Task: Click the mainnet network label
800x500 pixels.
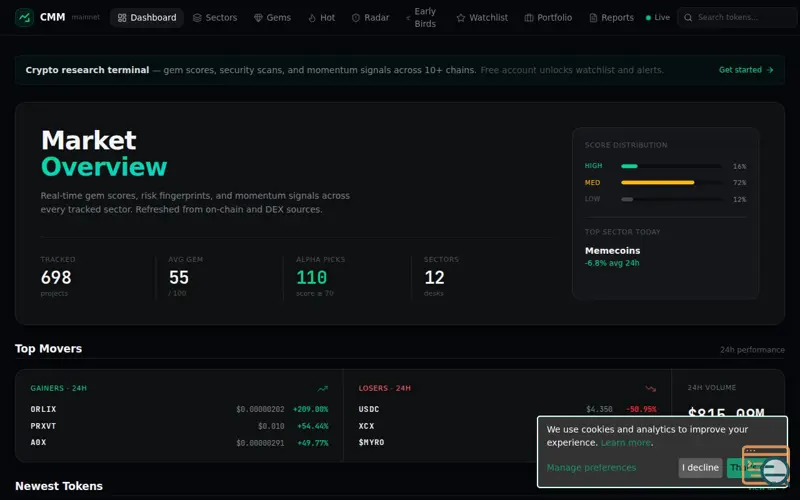Action: coord(86,17)
